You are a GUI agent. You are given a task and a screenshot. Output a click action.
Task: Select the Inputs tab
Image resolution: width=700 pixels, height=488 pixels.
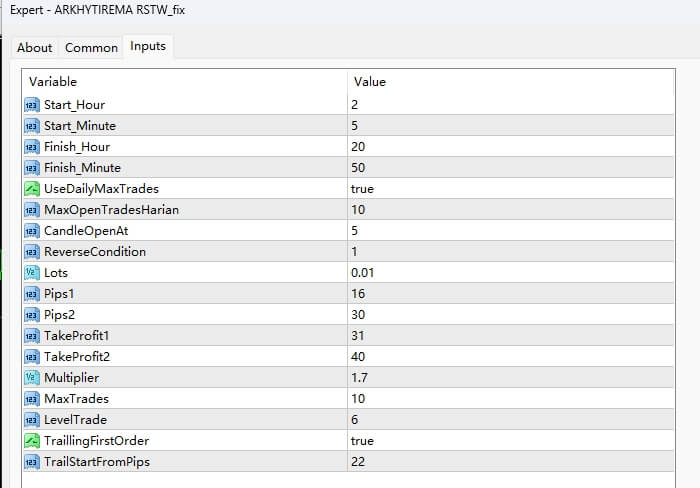click(148, 46)
